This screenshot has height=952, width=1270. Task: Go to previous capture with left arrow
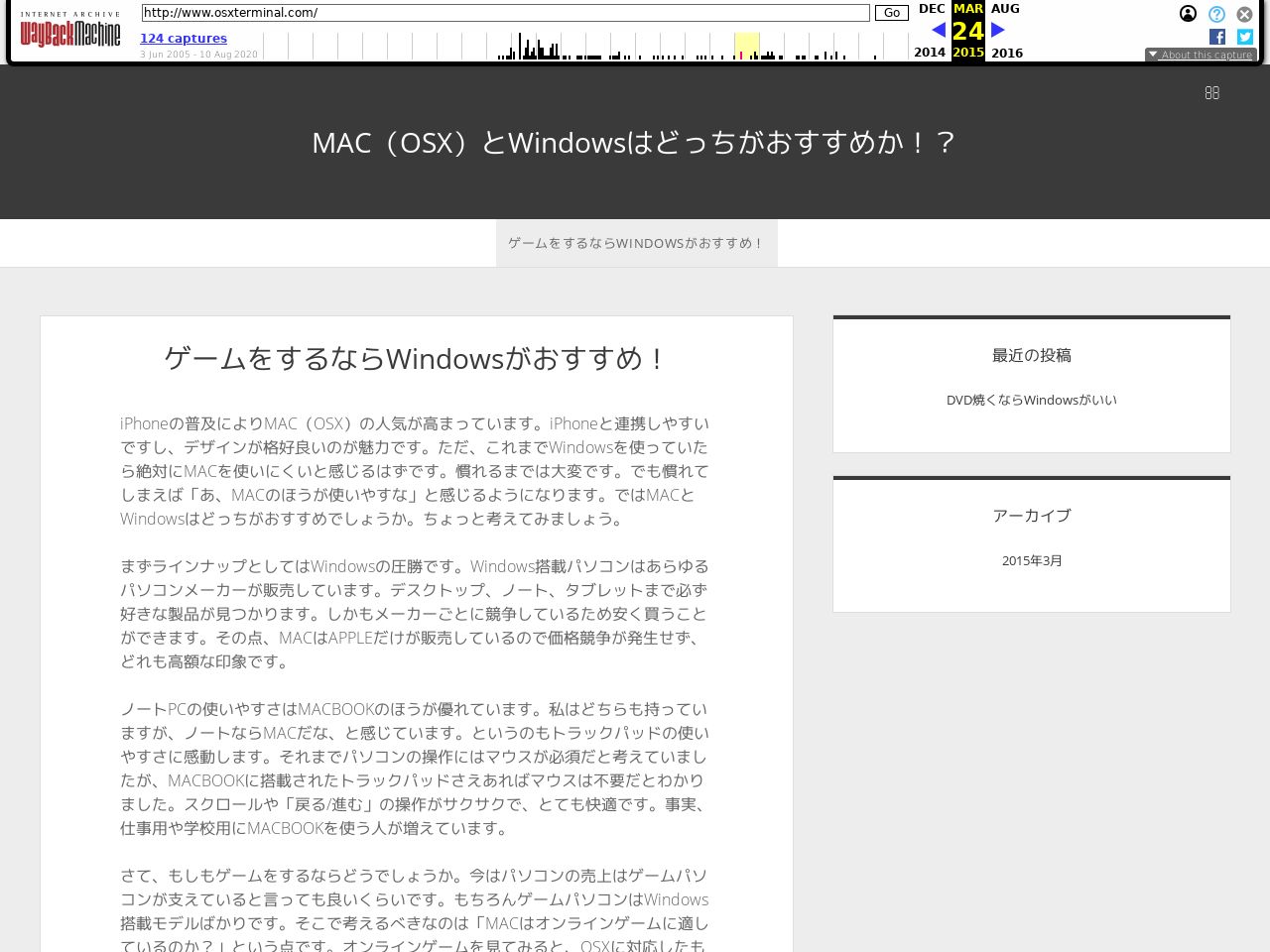(x=938, y=30)
